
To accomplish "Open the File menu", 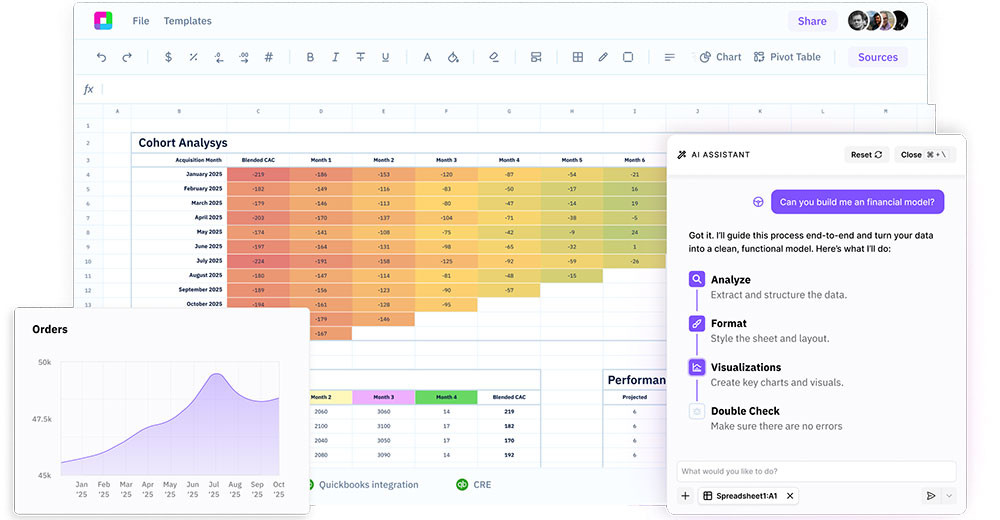I will pyautogui.click(x=141, y=21).
